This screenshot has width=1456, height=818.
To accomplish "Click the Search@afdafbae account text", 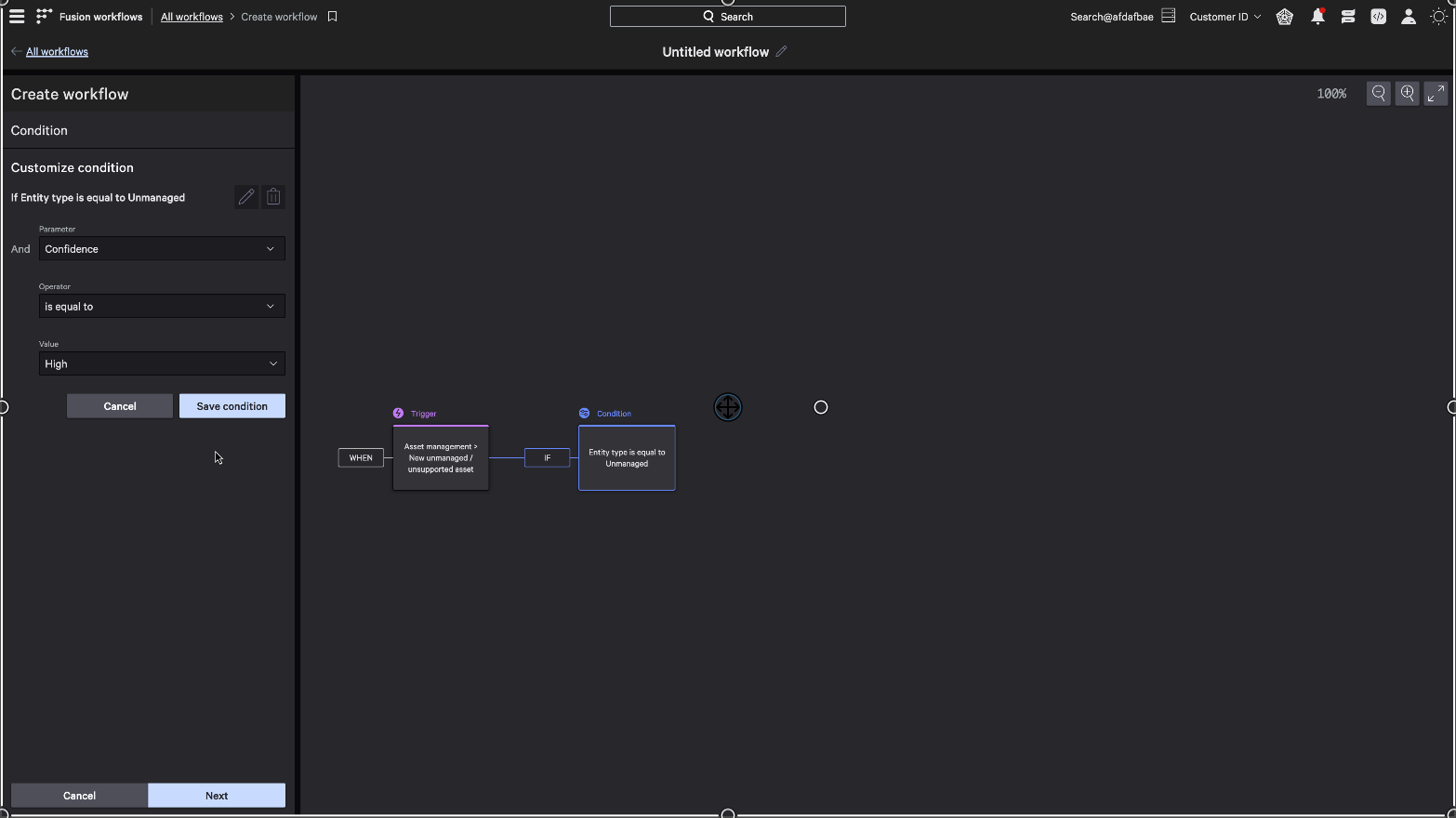I will [1112, 17].
